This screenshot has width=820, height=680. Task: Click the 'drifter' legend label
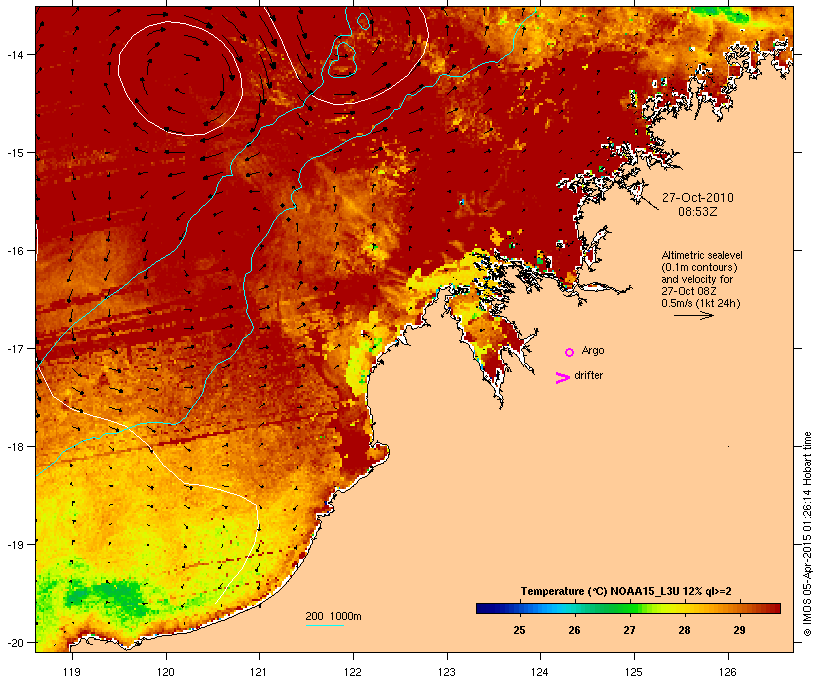point(588,375)
